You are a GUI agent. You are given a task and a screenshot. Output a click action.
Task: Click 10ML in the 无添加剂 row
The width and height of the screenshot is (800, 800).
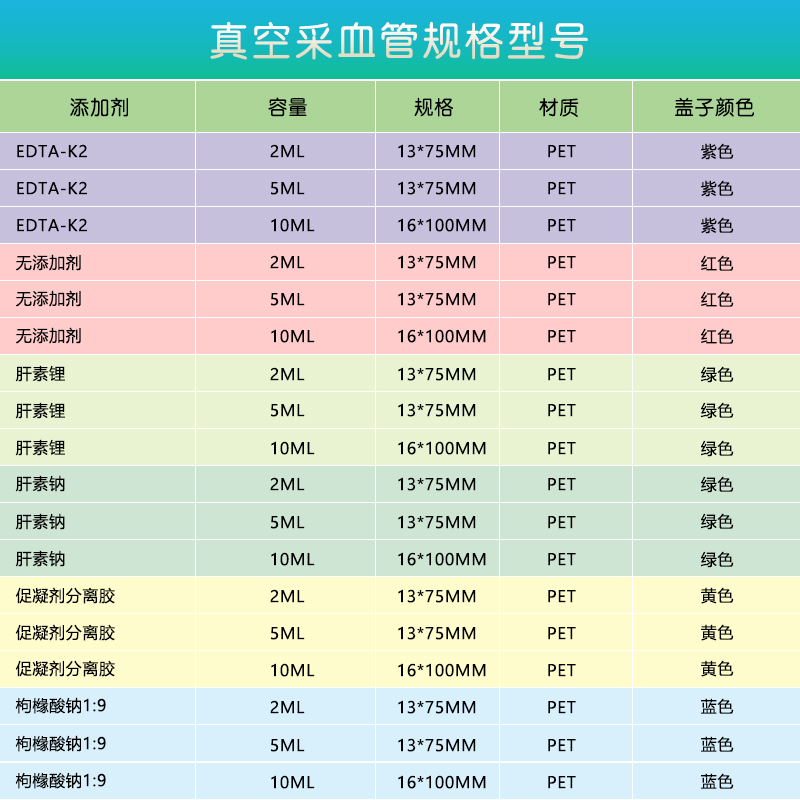pos(292,337)
